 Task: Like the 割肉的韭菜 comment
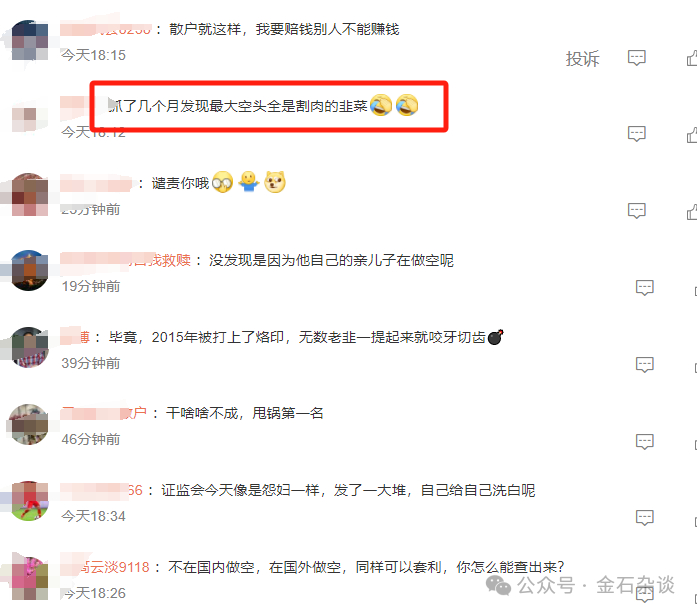click(x=692, y=135)
